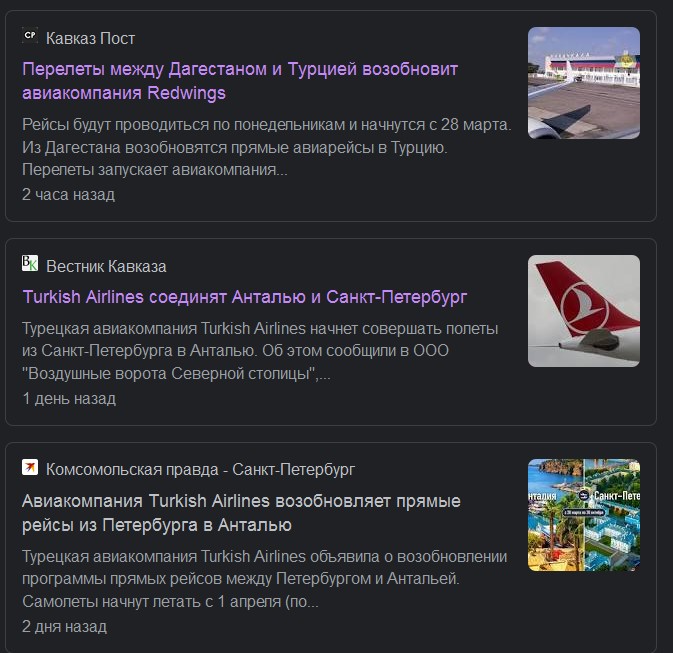Click the Комсомольская правда favicon icon
This screenshot has height=653, width=673.
[30, 468]
